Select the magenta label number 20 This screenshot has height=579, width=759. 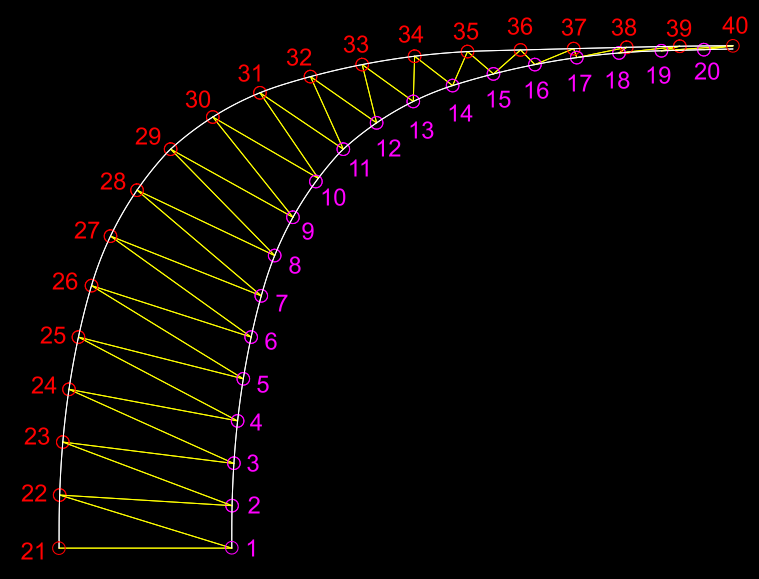pos(707,72)
